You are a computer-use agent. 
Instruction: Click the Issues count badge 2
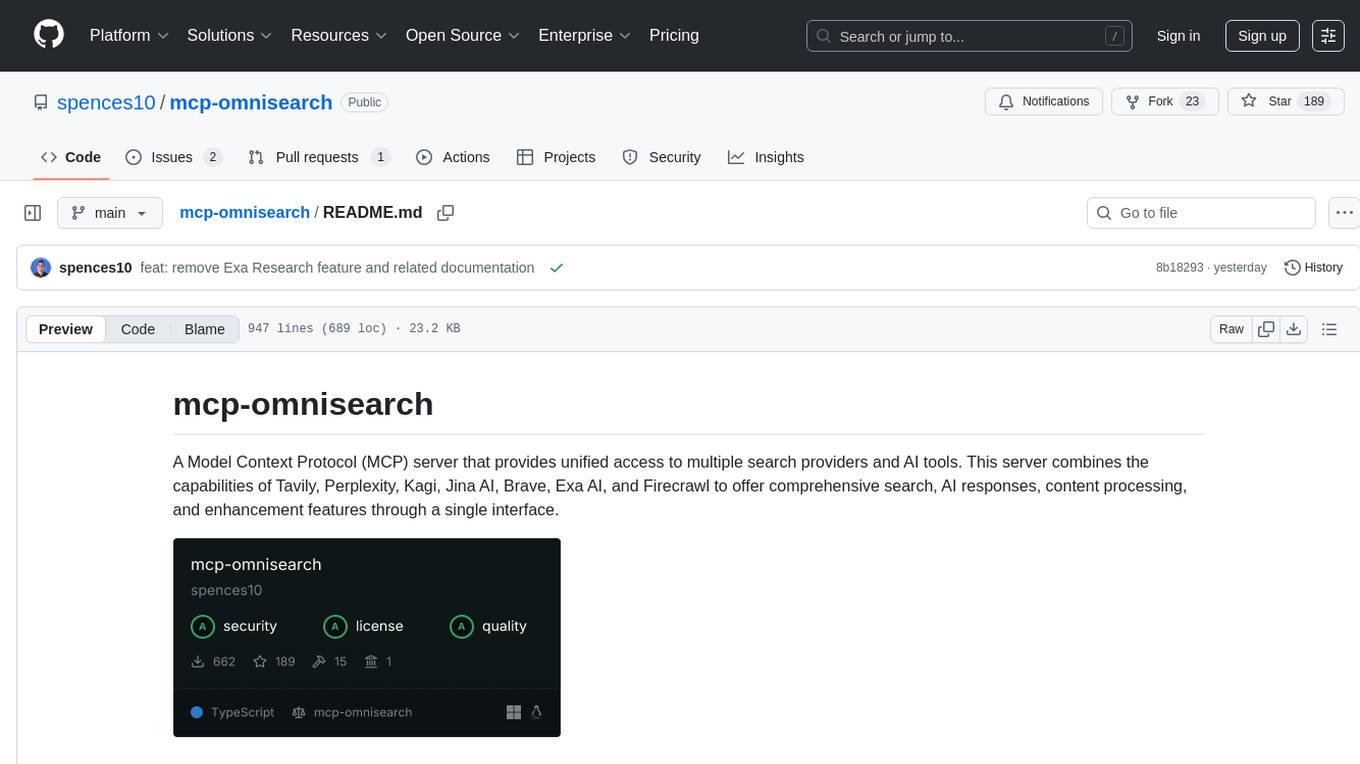click(x=212, y=157)
